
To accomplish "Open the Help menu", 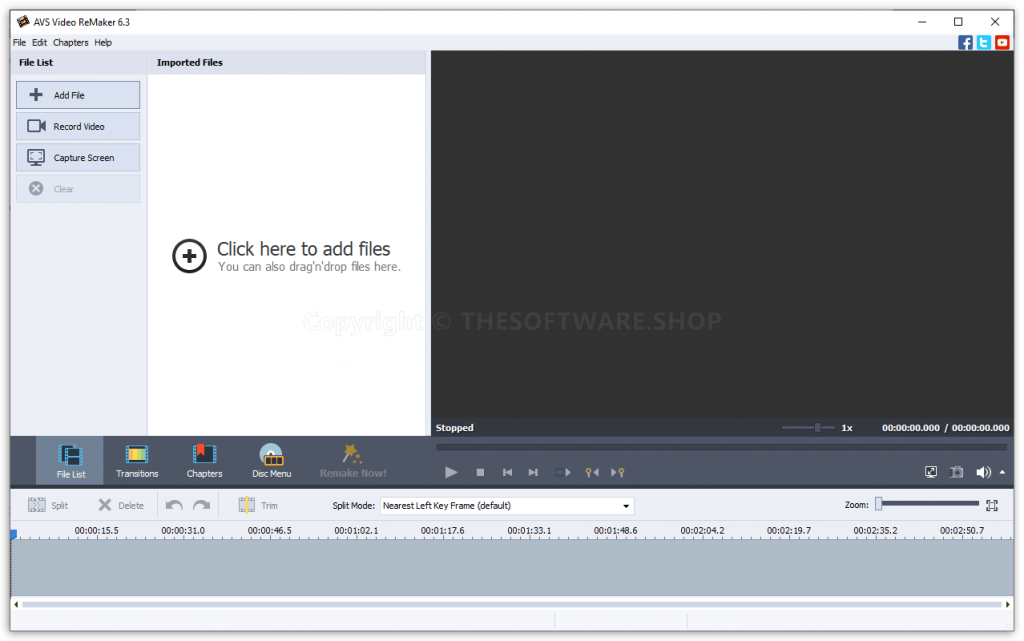I will coord(103,42).
